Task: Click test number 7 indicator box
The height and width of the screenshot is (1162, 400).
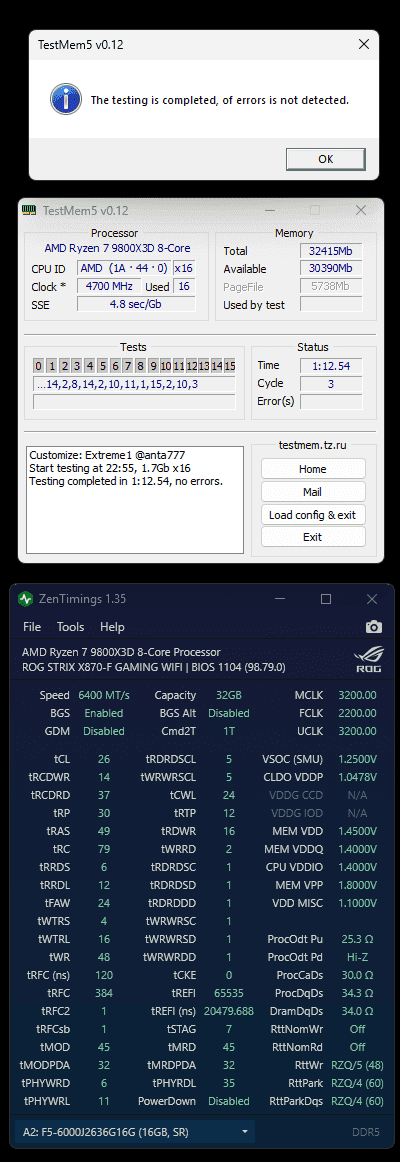Action: (127, 366)
